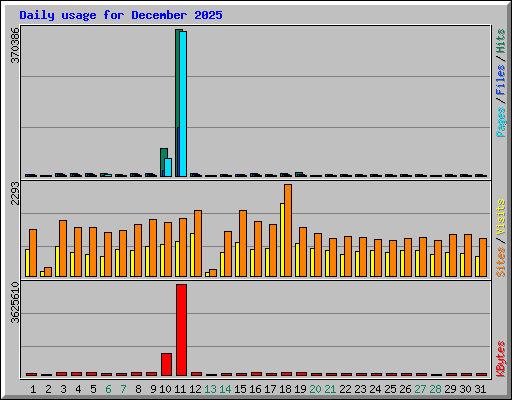Click the cyan pages bar for day 10
Viewport: 512px width, 400px height.
point(168,167)
